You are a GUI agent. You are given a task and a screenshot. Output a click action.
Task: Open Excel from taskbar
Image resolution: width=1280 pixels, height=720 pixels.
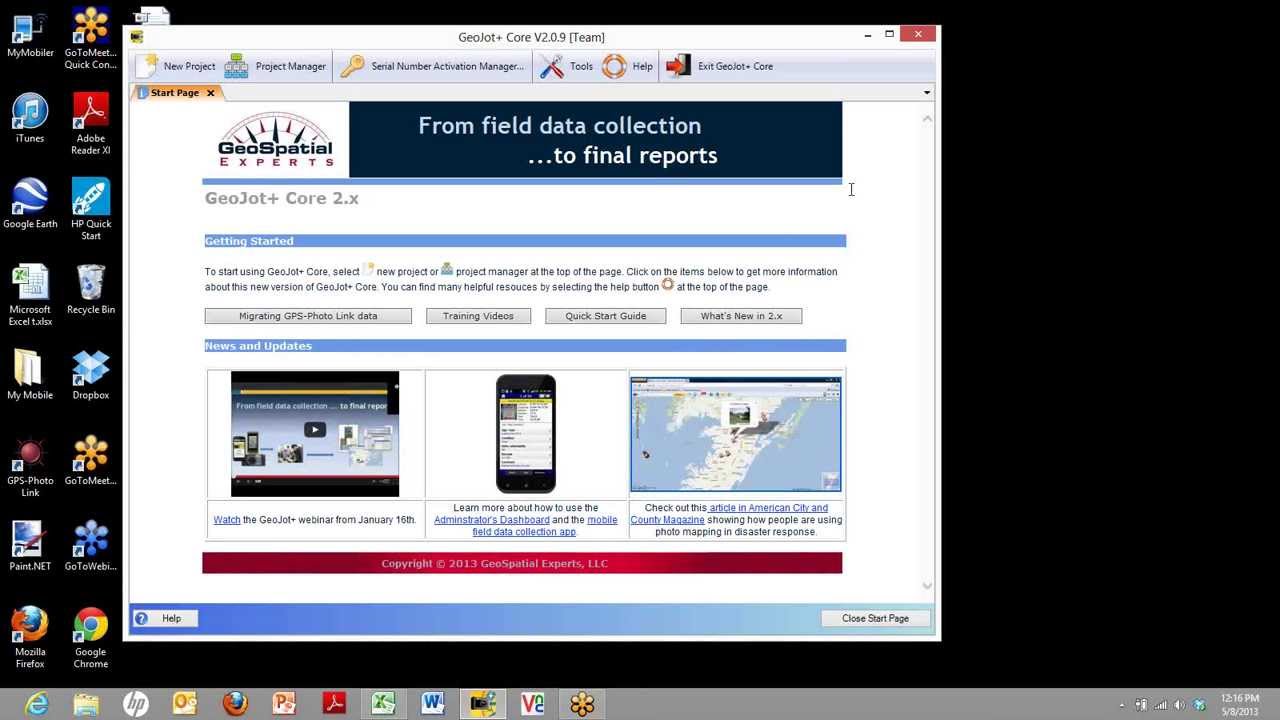tap(383, 704)
